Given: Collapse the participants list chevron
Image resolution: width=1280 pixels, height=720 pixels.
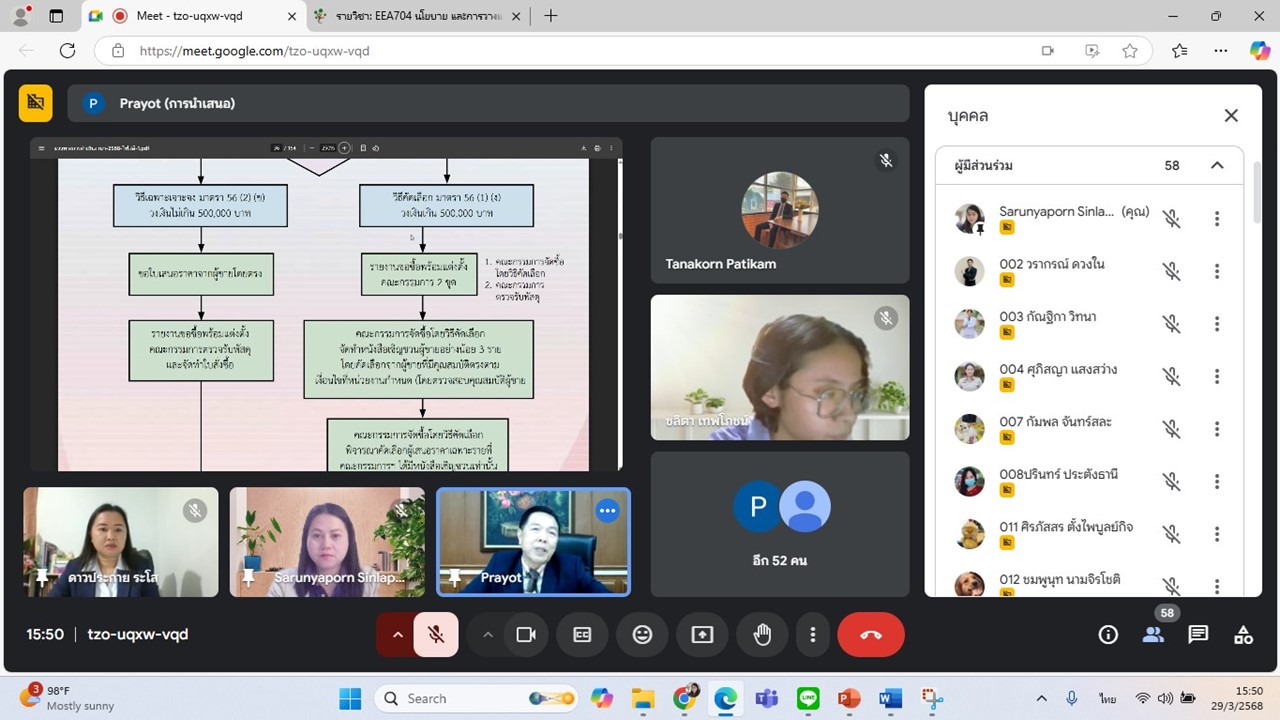Looking at the screenshot, I should click(x=1217, y=165).
